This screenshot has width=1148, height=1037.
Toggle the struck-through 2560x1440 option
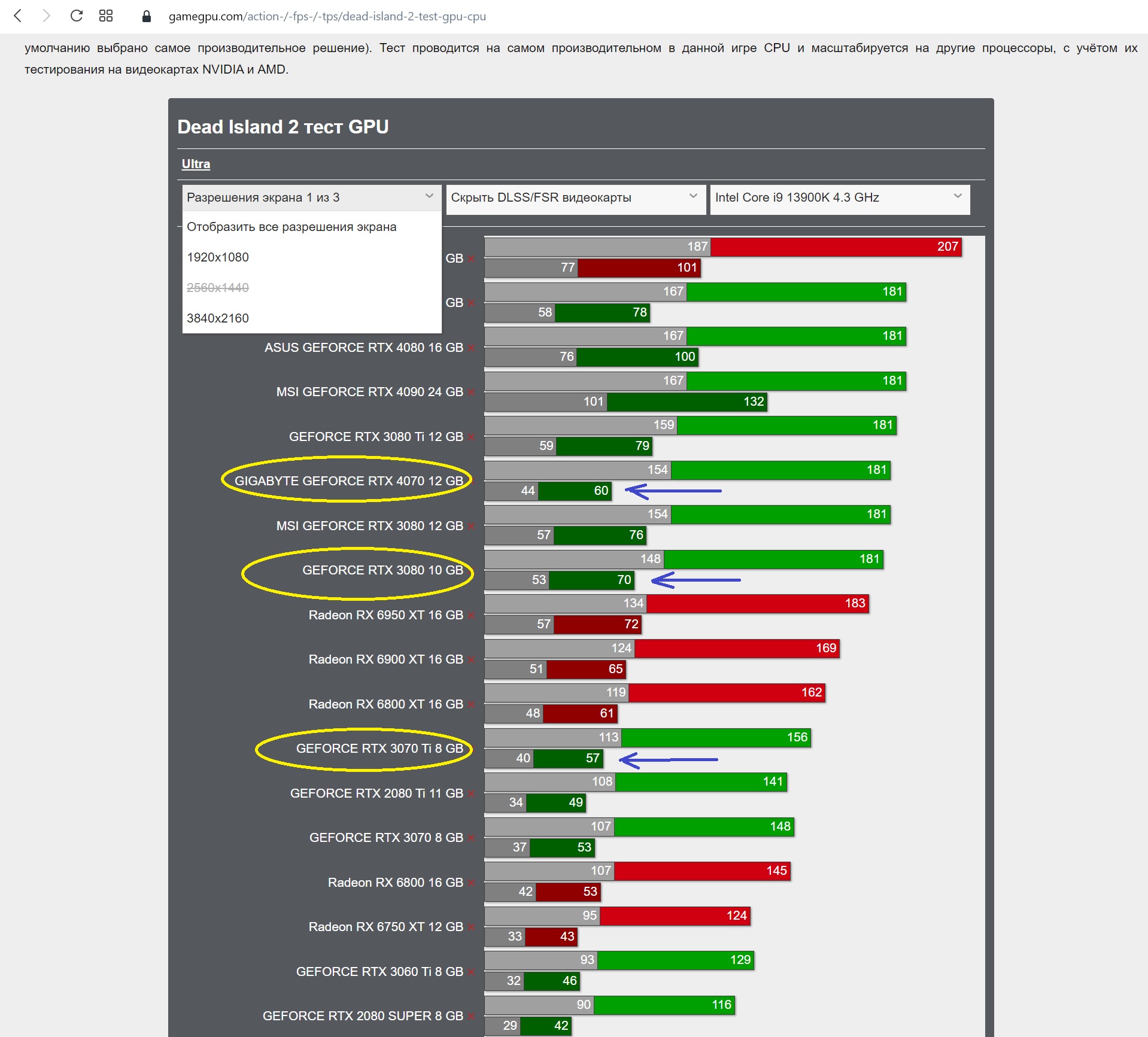point(311,288)
